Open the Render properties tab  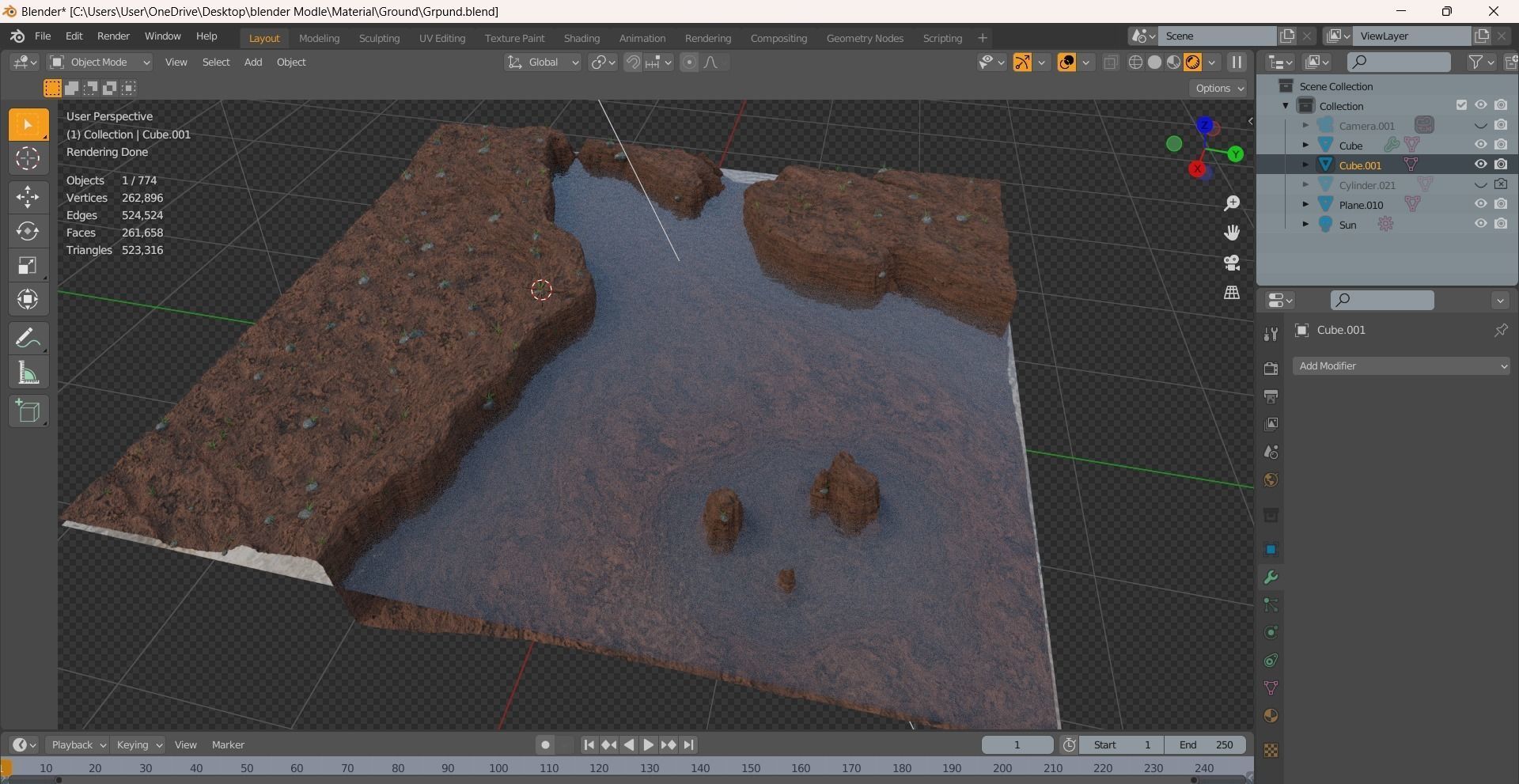pos(1271,369)
